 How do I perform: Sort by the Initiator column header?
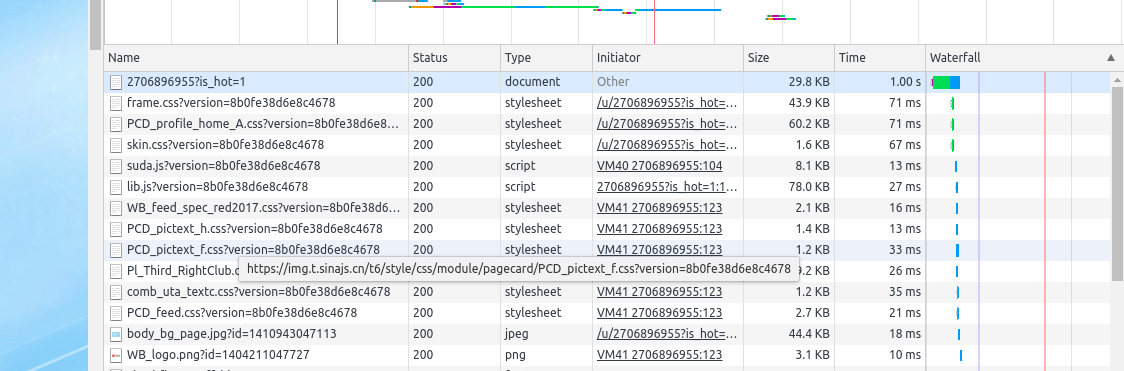[667, 58]
